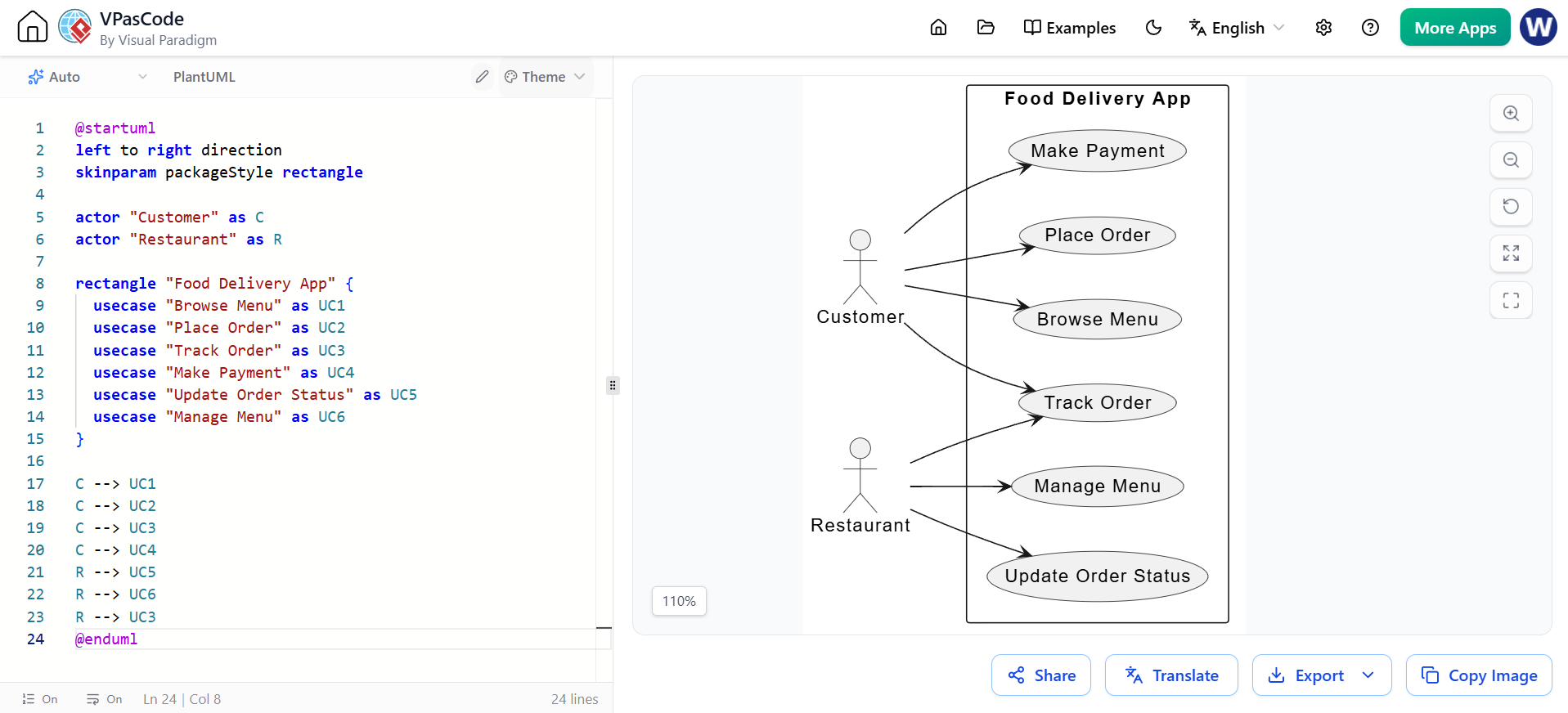Image resolution: width=1568 pixels, height=713 pixels.
Task: Open the user avatar W
Action: coord(1539,27)
